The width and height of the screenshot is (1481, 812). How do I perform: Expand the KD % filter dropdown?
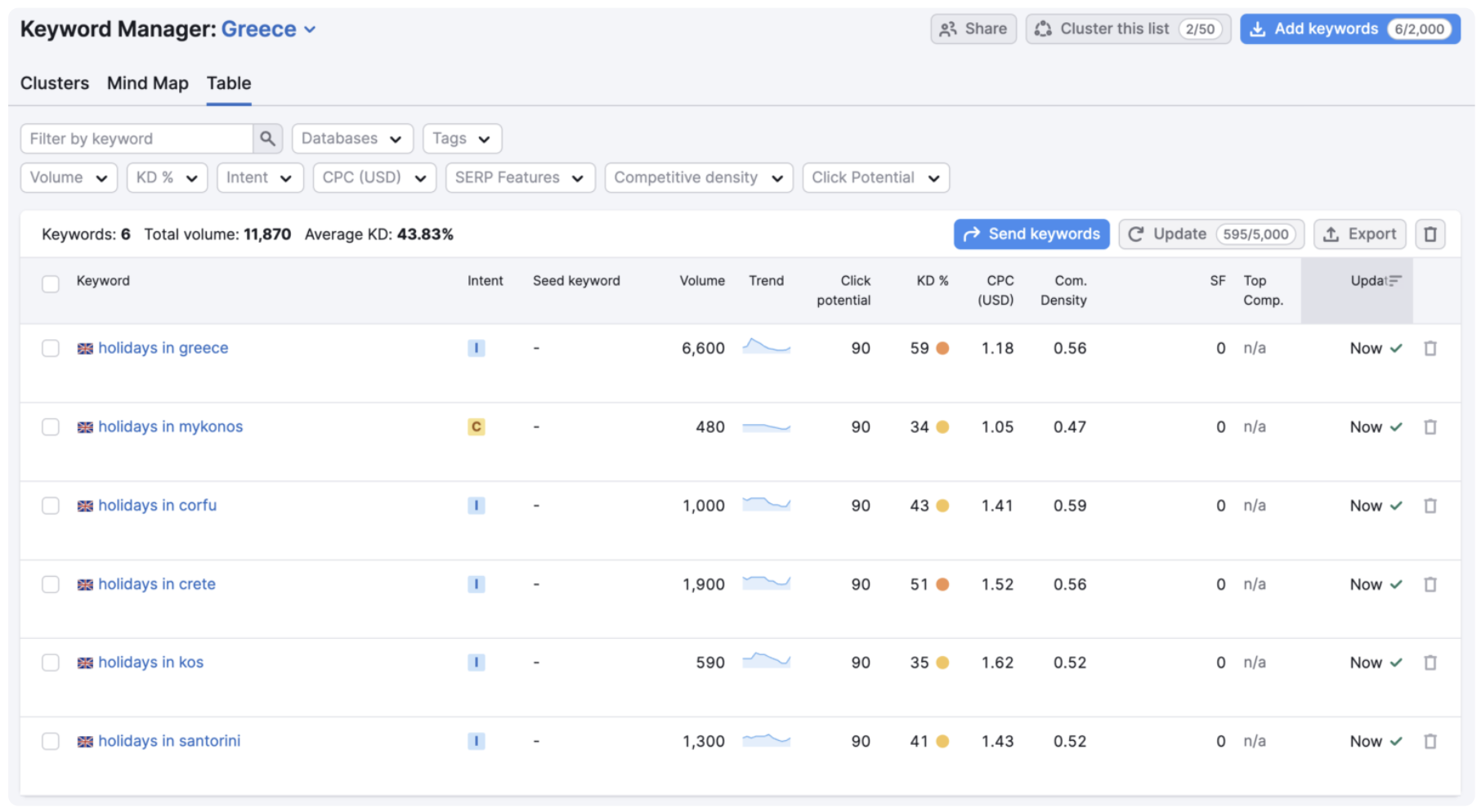coord(167,178)
